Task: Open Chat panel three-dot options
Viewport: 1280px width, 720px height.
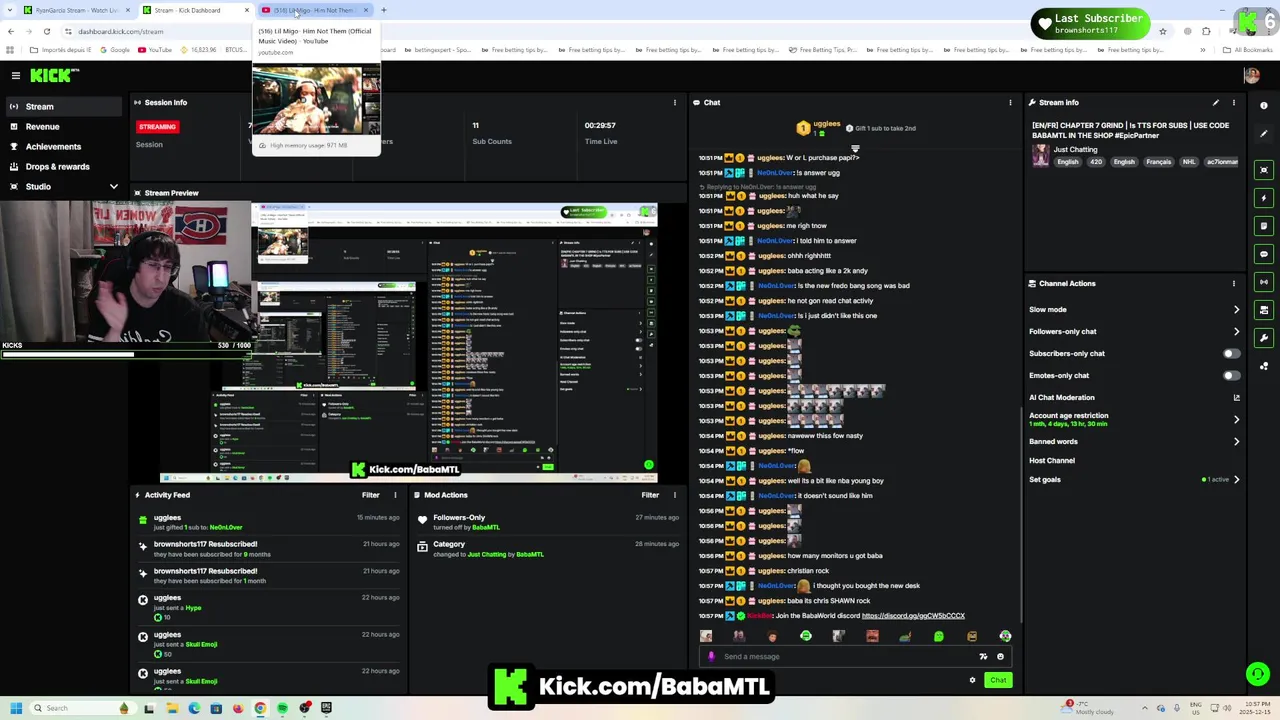Action: [x=1010, y=102]
